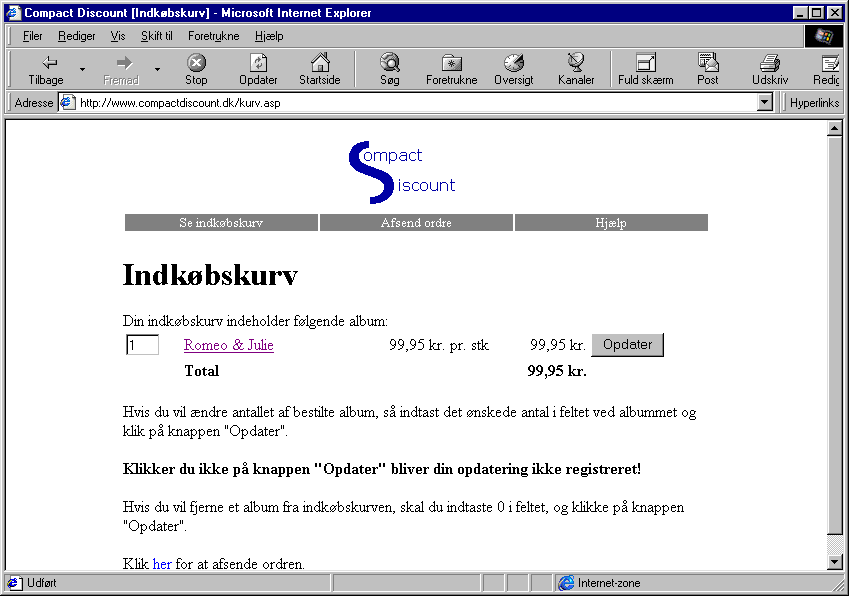The height and width of the screenshot is (596, 849).
Task: Maximize the Internet Explorer window
Action: [816, 12]
